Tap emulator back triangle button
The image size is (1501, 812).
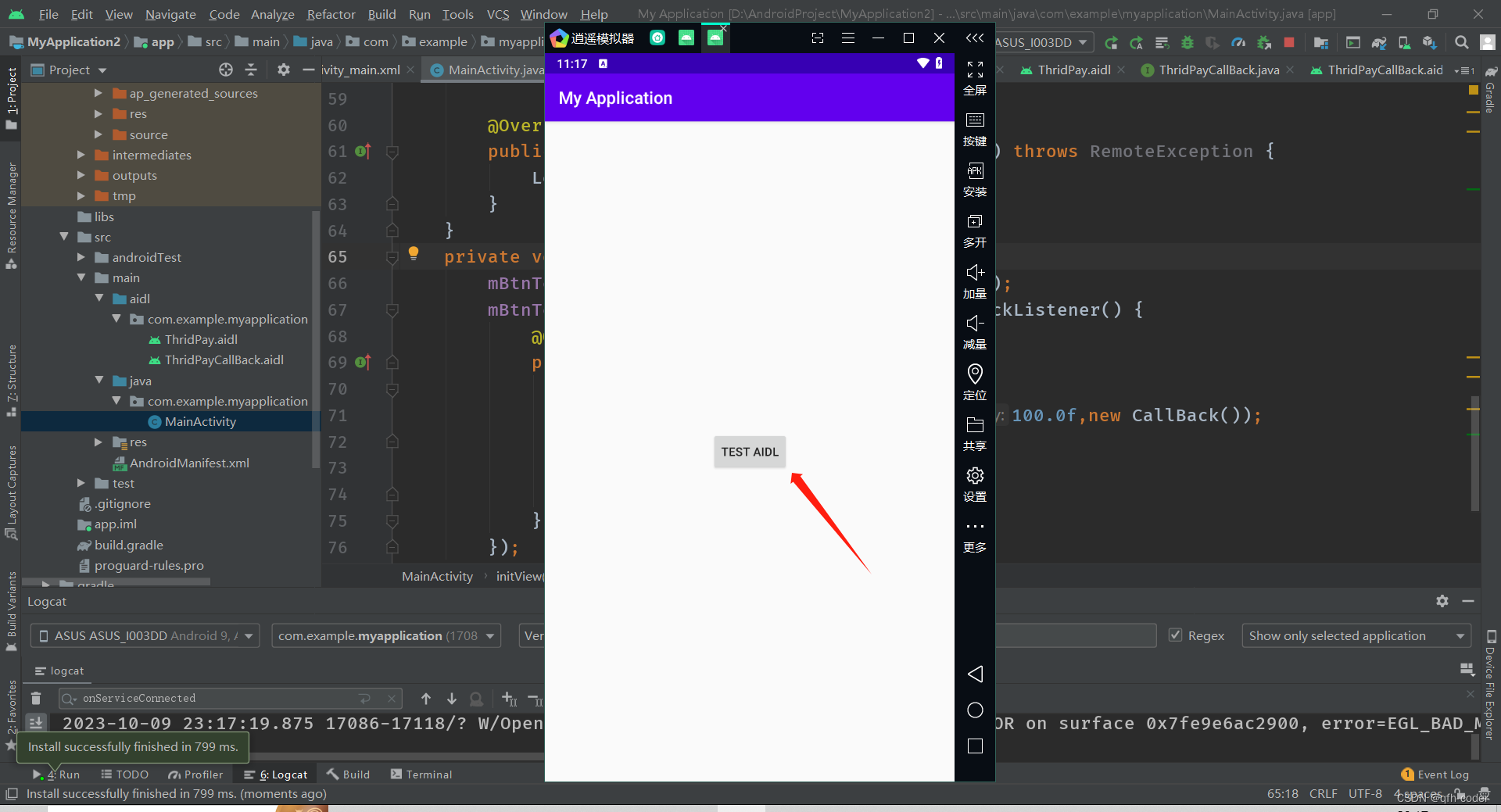(975, 674)
